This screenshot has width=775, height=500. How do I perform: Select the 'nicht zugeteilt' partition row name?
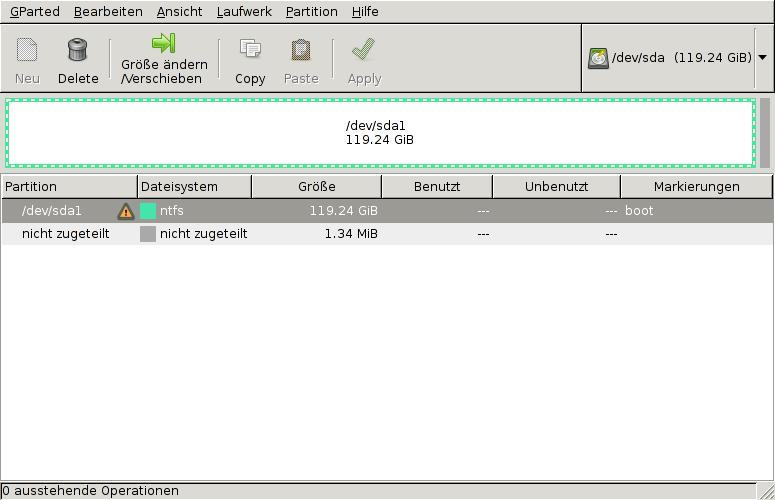click(65, 234)
